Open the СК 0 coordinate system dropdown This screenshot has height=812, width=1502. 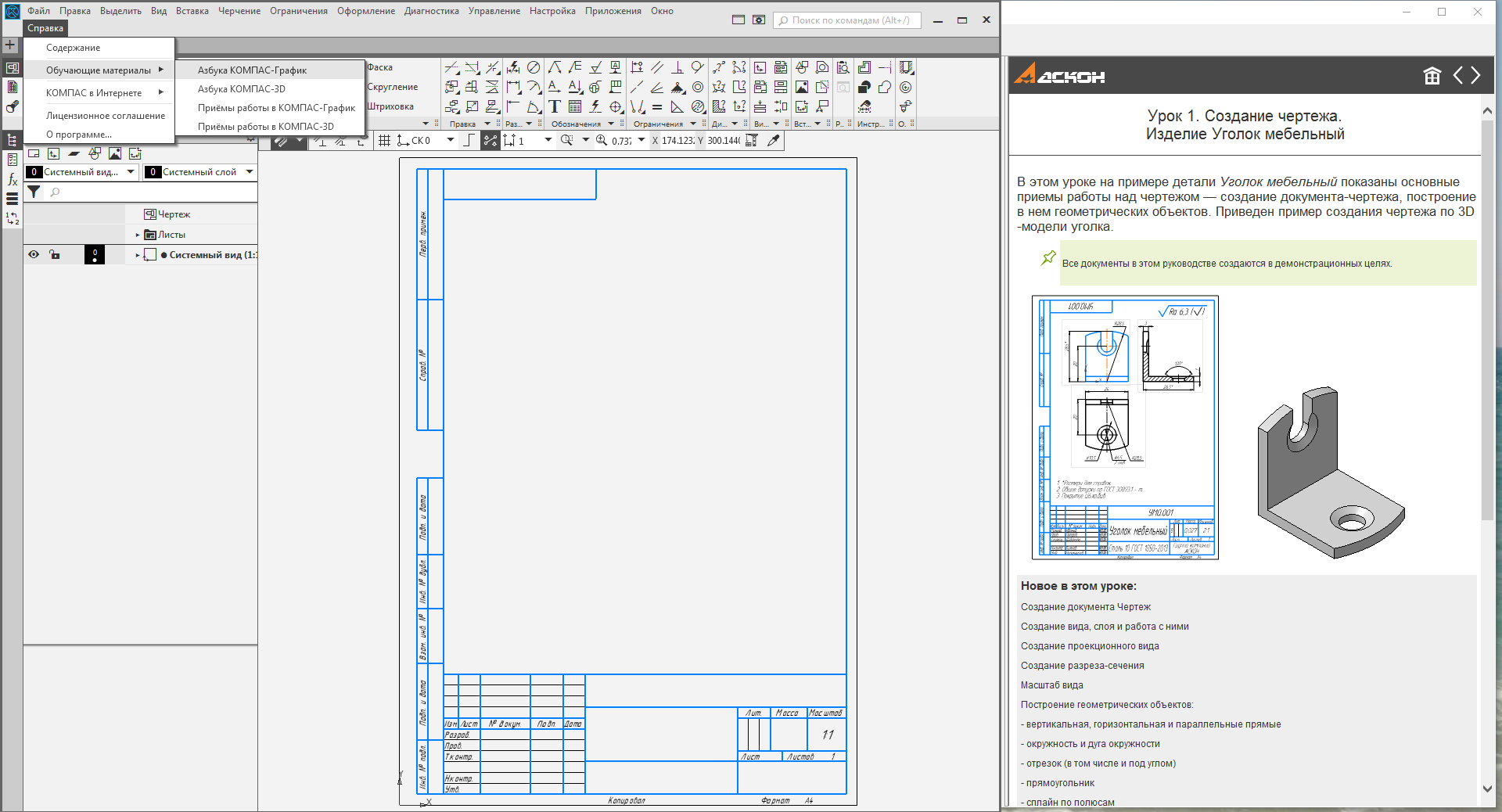(x=450, y=141)
